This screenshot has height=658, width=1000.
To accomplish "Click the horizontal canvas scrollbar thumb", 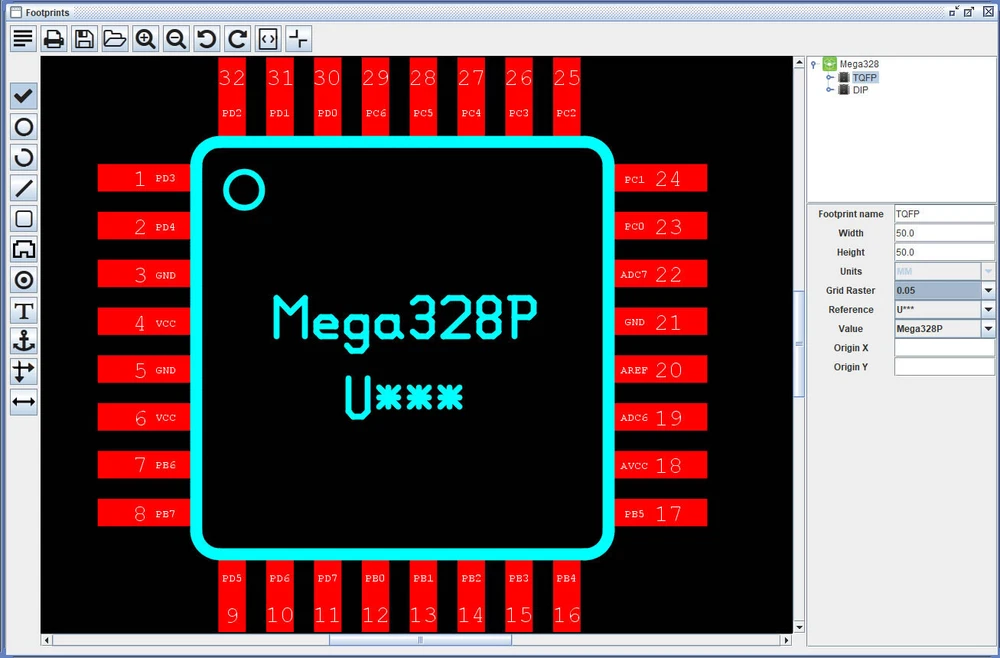I will click(420, 640).
